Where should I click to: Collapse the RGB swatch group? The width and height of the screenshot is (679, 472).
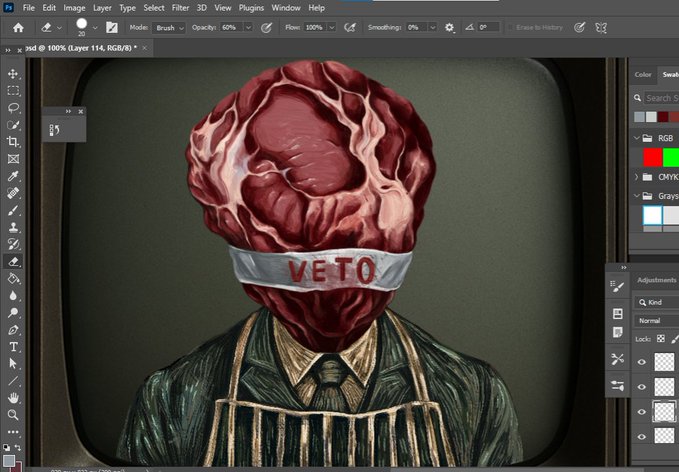pos(637,138)
